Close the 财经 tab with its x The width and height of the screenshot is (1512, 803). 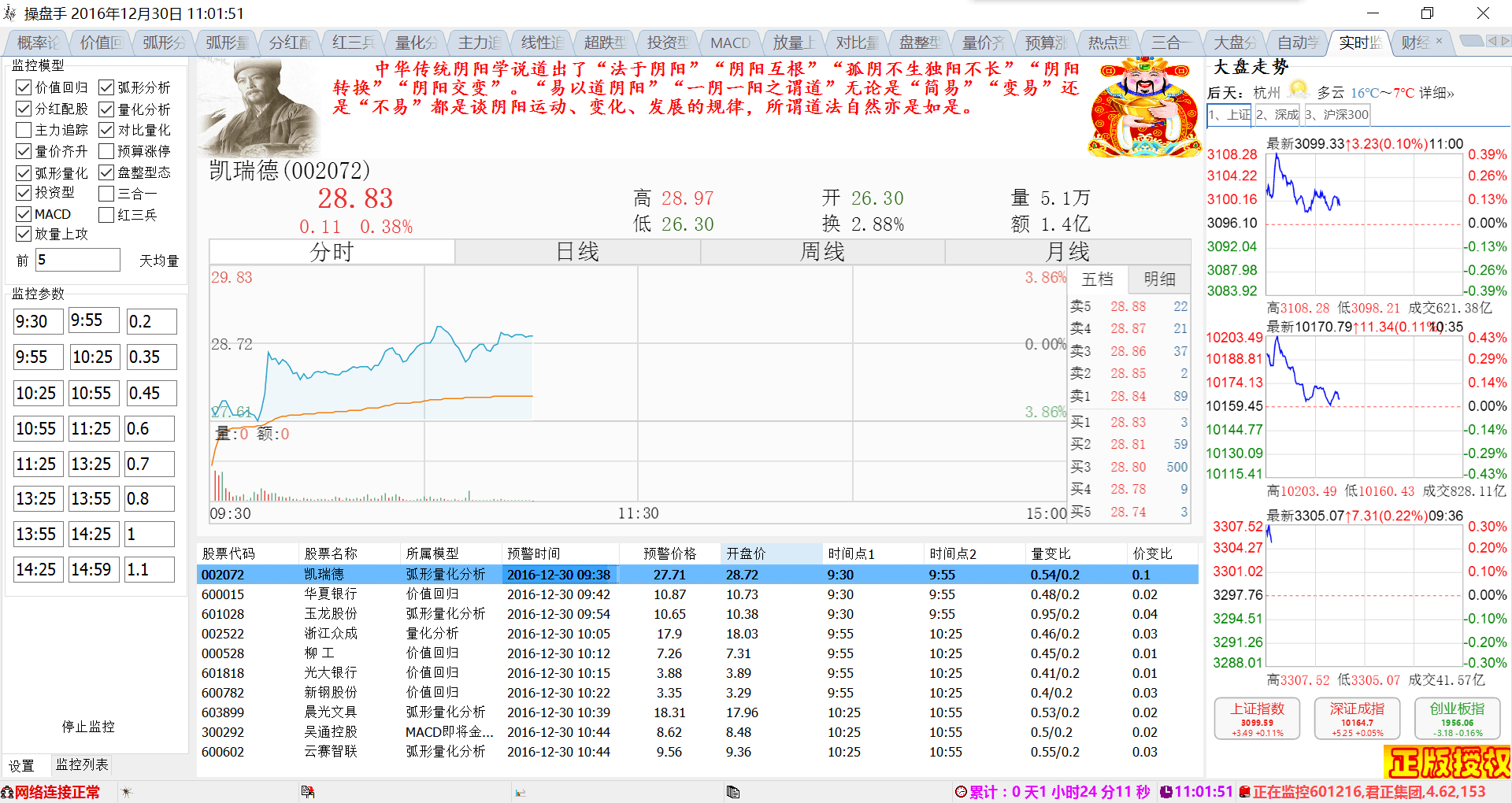tap(1439, 41)
